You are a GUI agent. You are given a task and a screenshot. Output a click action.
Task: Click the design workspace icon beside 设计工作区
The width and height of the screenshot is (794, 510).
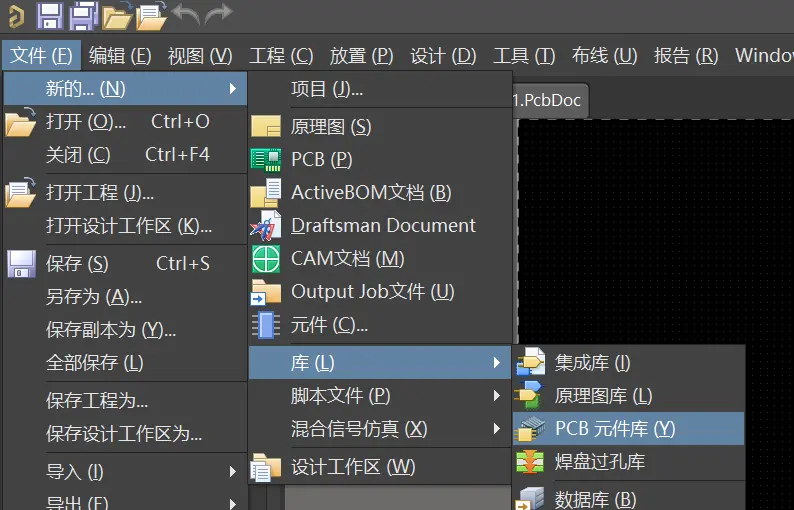[266, 466]
